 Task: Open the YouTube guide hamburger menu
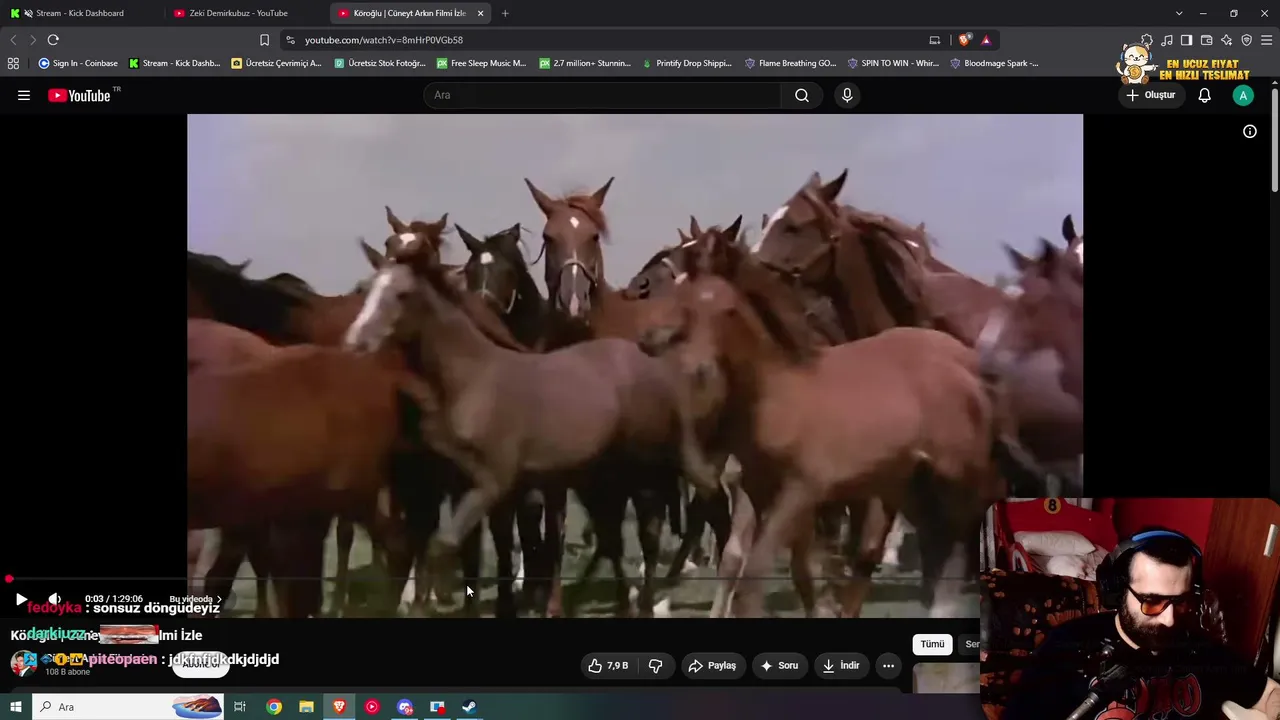(24, 95)
